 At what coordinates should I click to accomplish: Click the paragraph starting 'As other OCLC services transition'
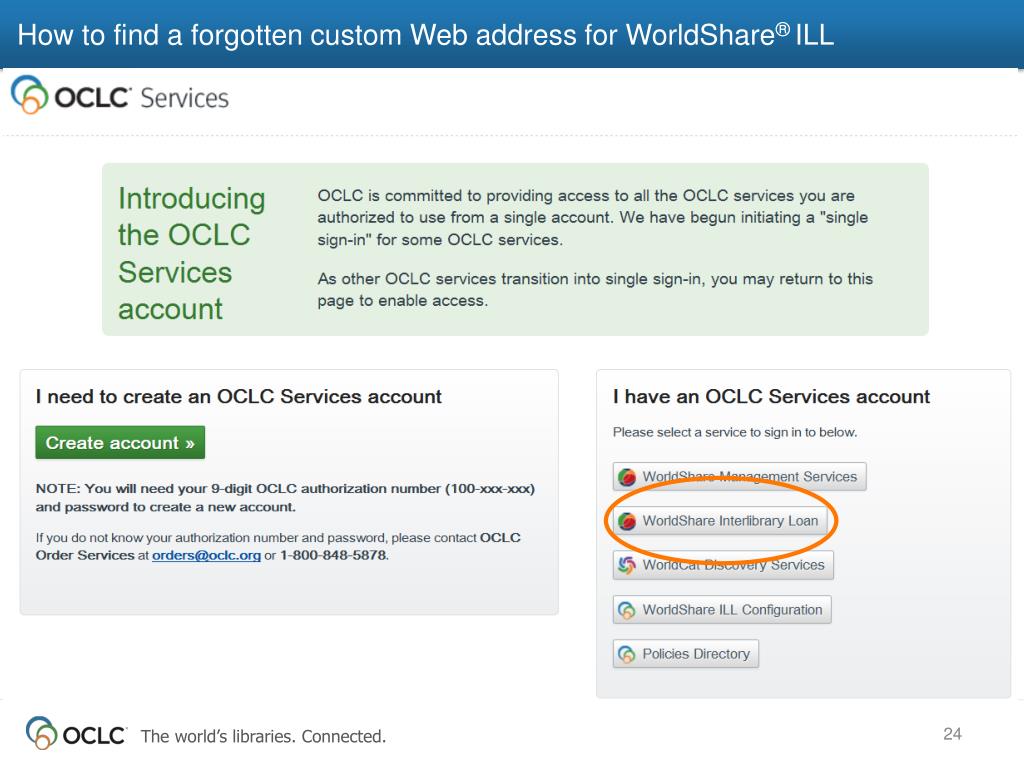(595, 289)
